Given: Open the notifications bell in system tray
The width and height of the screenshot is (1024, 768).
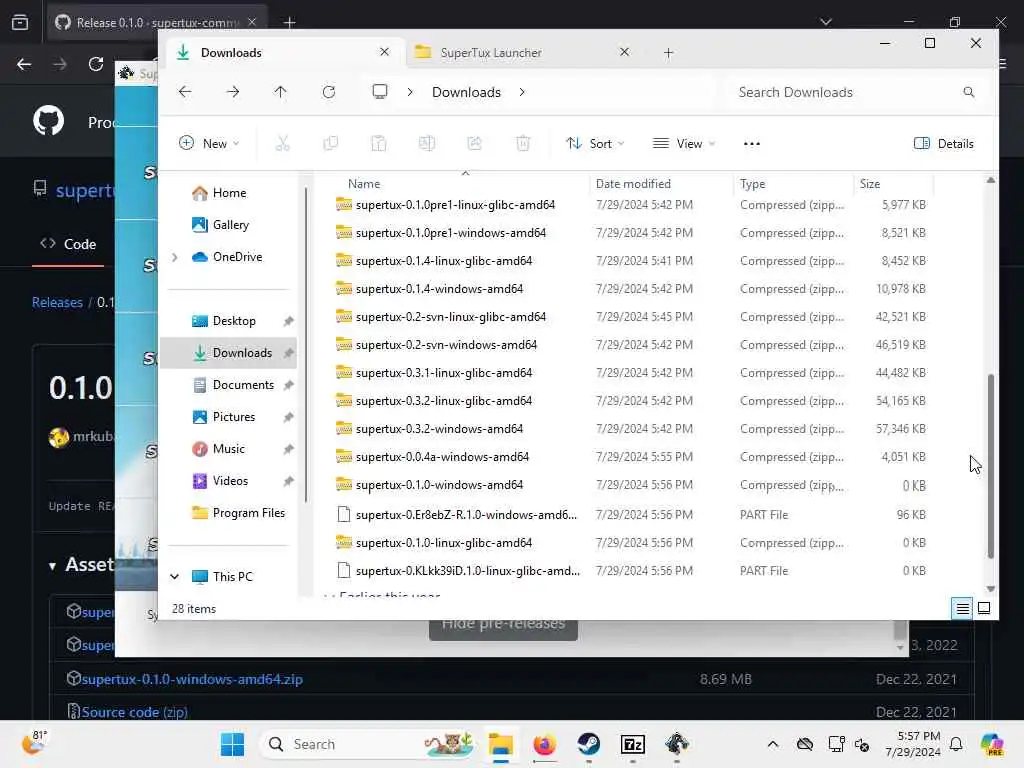Looking at the screenshot, I should click(x=956, y=744).
